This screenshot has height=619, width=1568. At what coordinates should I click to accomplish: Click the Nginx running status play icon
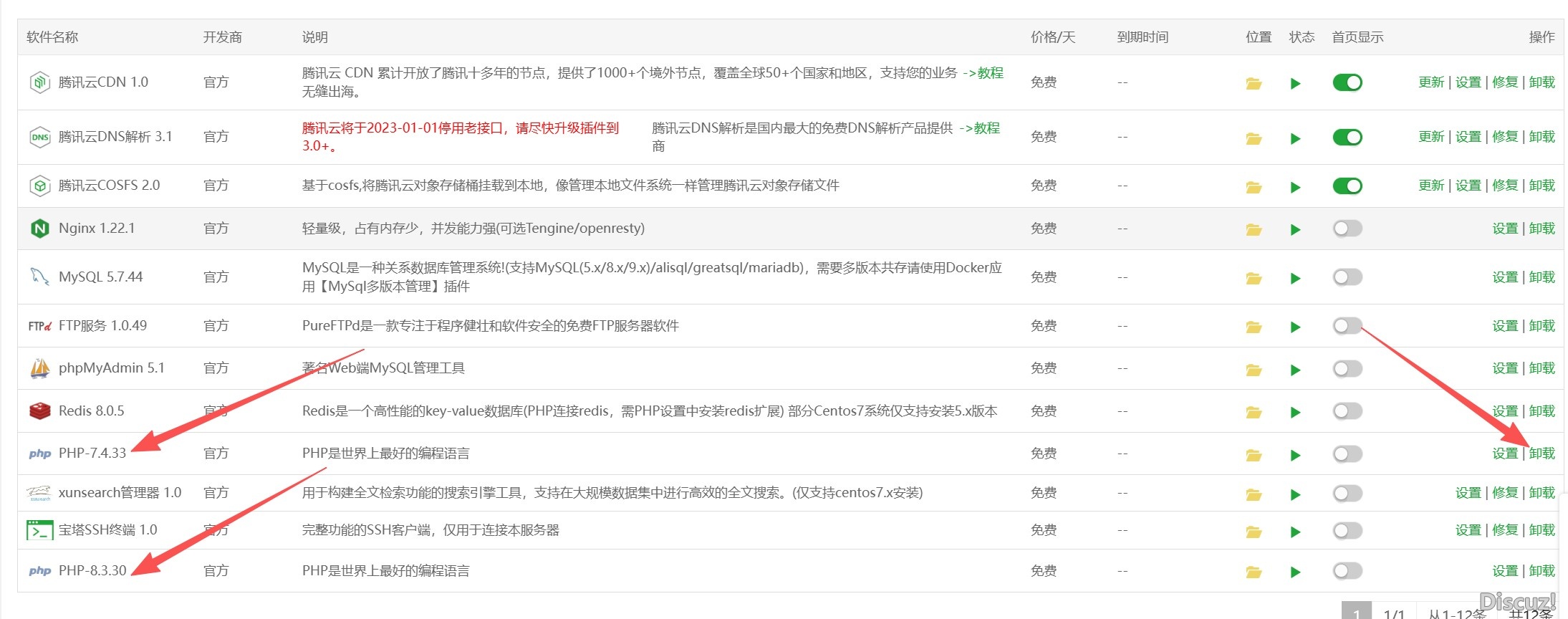(1295, 229)
